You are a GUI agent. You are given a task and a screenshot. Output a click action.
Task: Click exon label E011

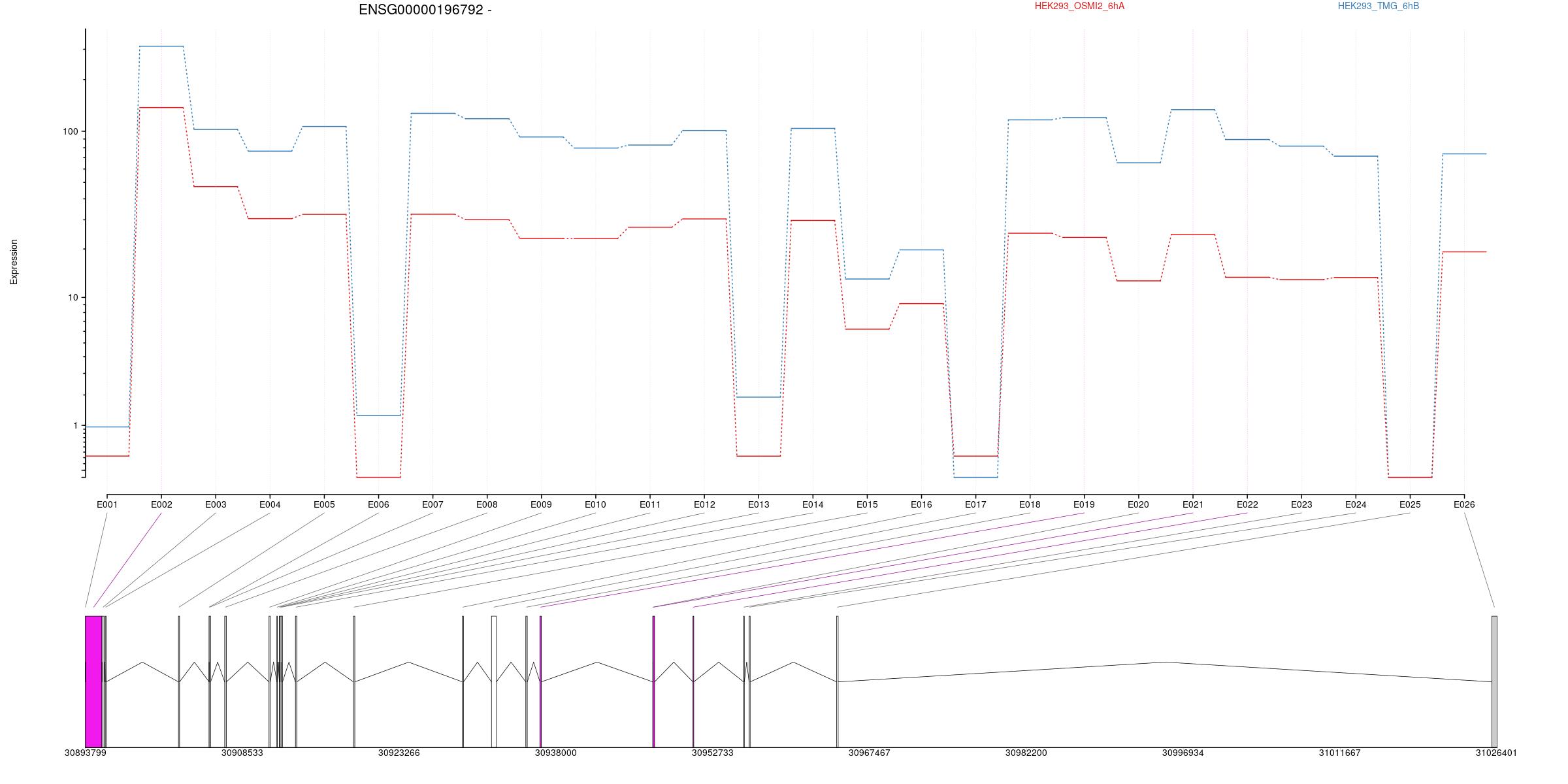[650, 504]
